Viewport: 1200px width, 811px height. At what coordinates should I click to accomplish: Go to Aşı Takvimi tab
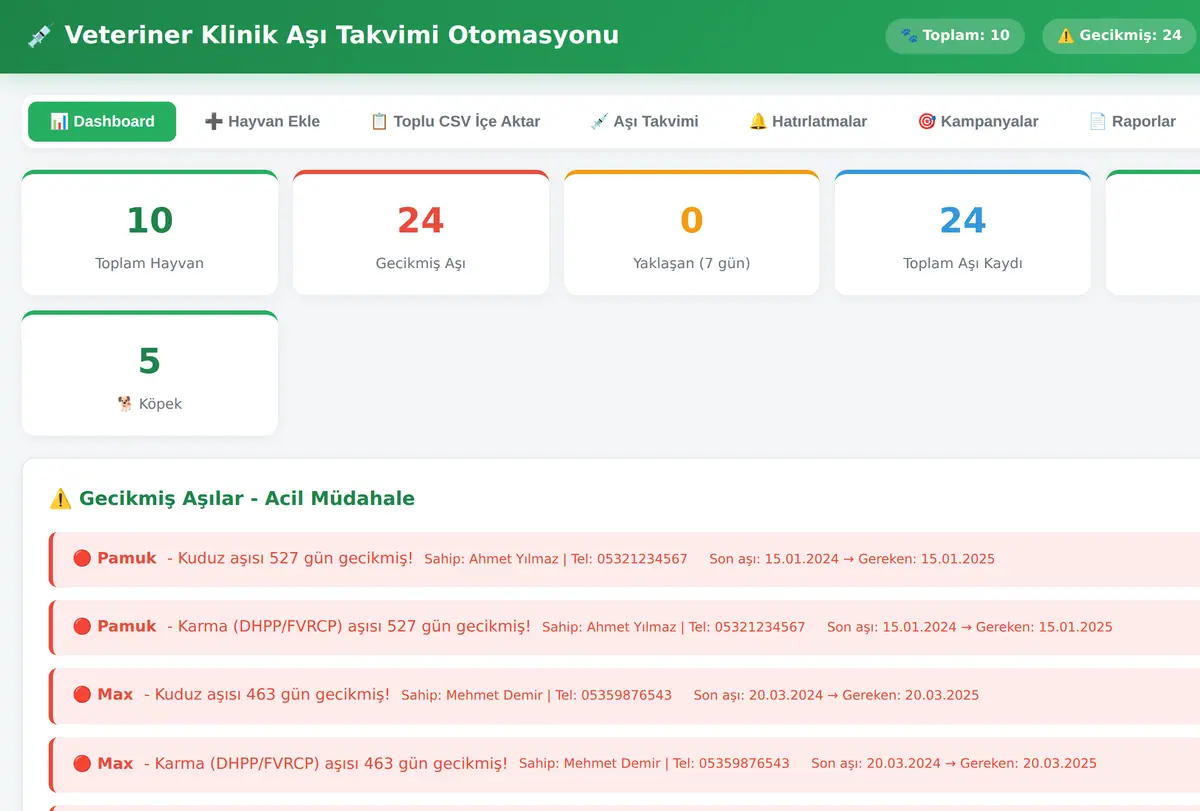644,121
